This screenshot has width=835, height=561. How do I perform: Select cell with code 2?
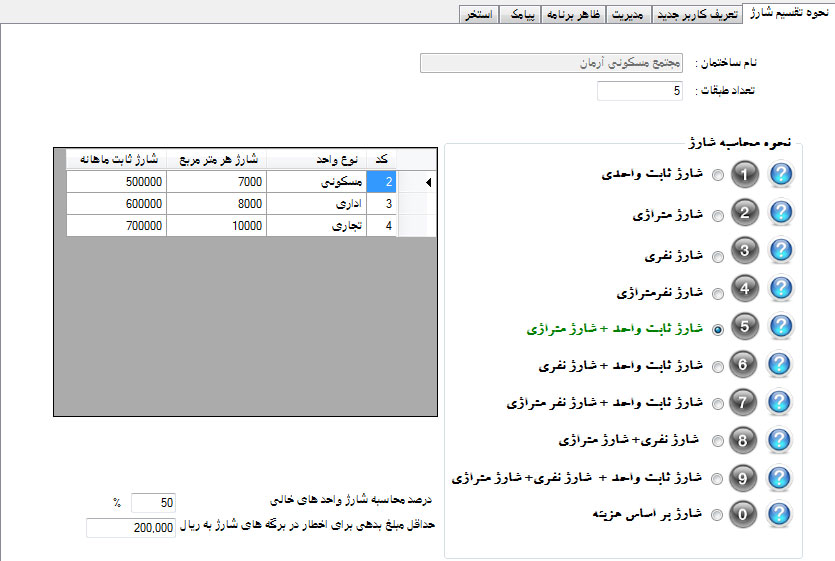tap(381, 182)
